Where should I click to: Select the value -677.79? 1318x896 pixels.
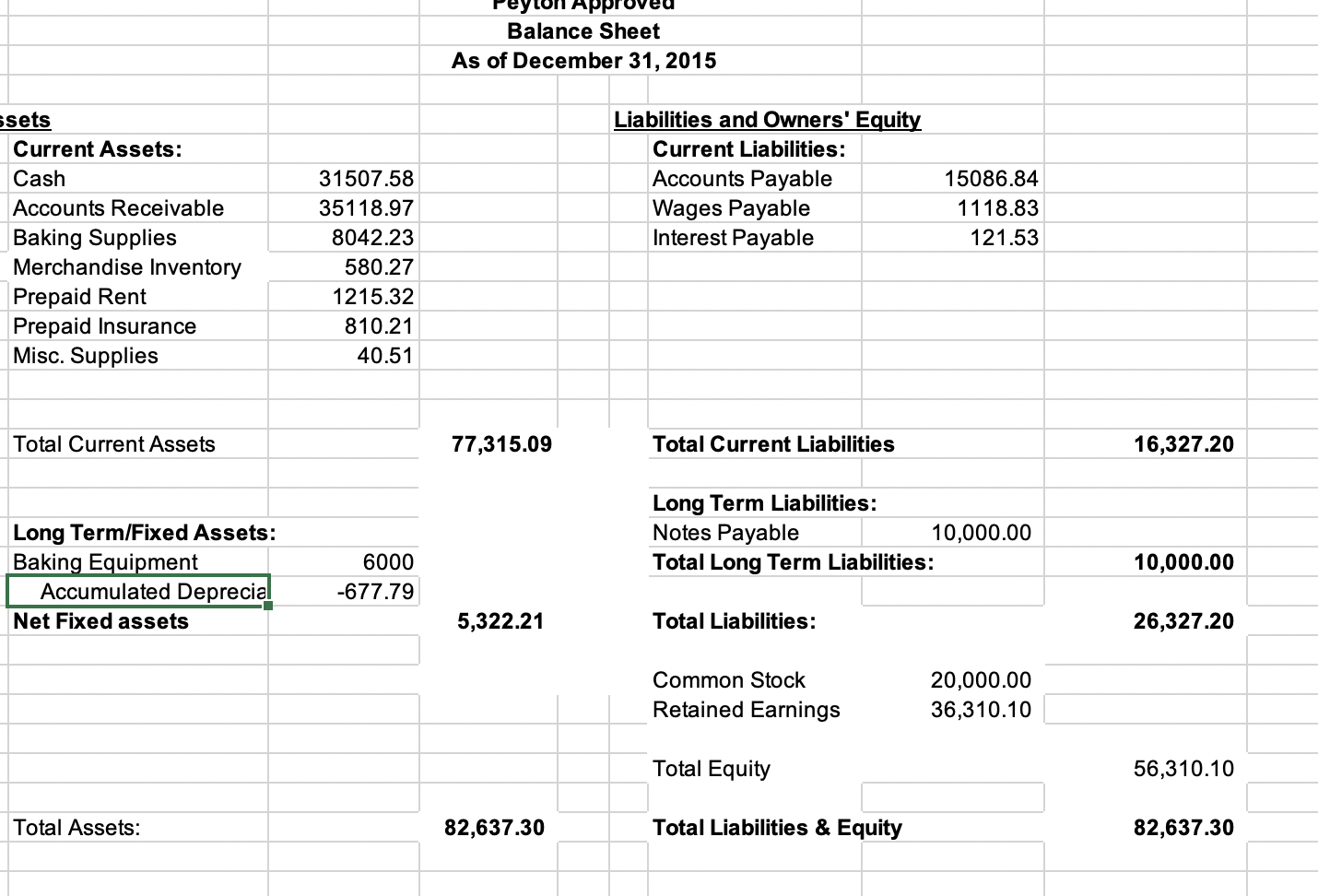(x=375, y=592)
